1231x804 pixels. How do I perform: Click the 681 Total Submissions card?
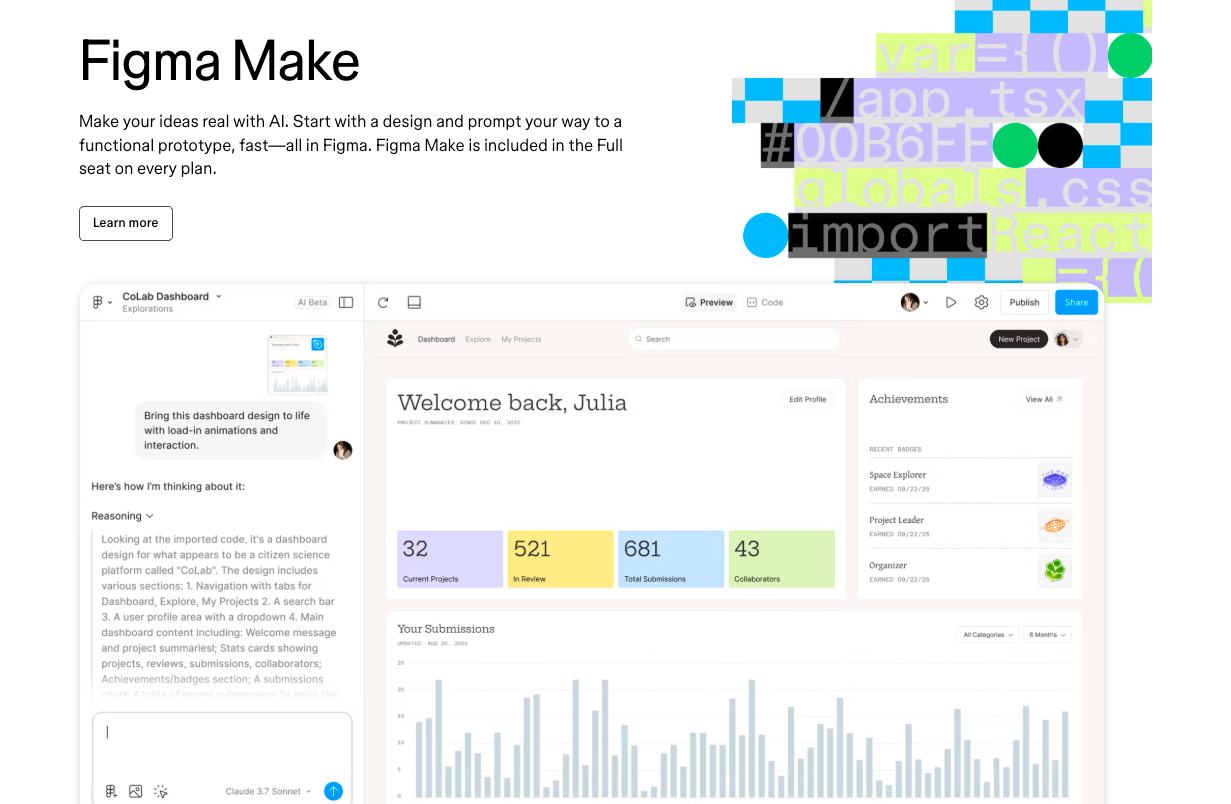pos(671,559)
